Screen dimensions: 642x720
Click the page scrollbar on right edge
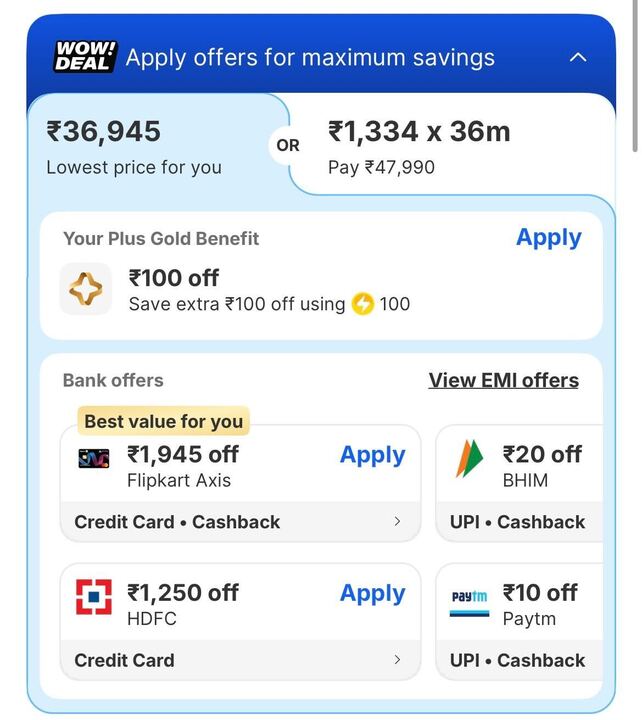point(634,80)
